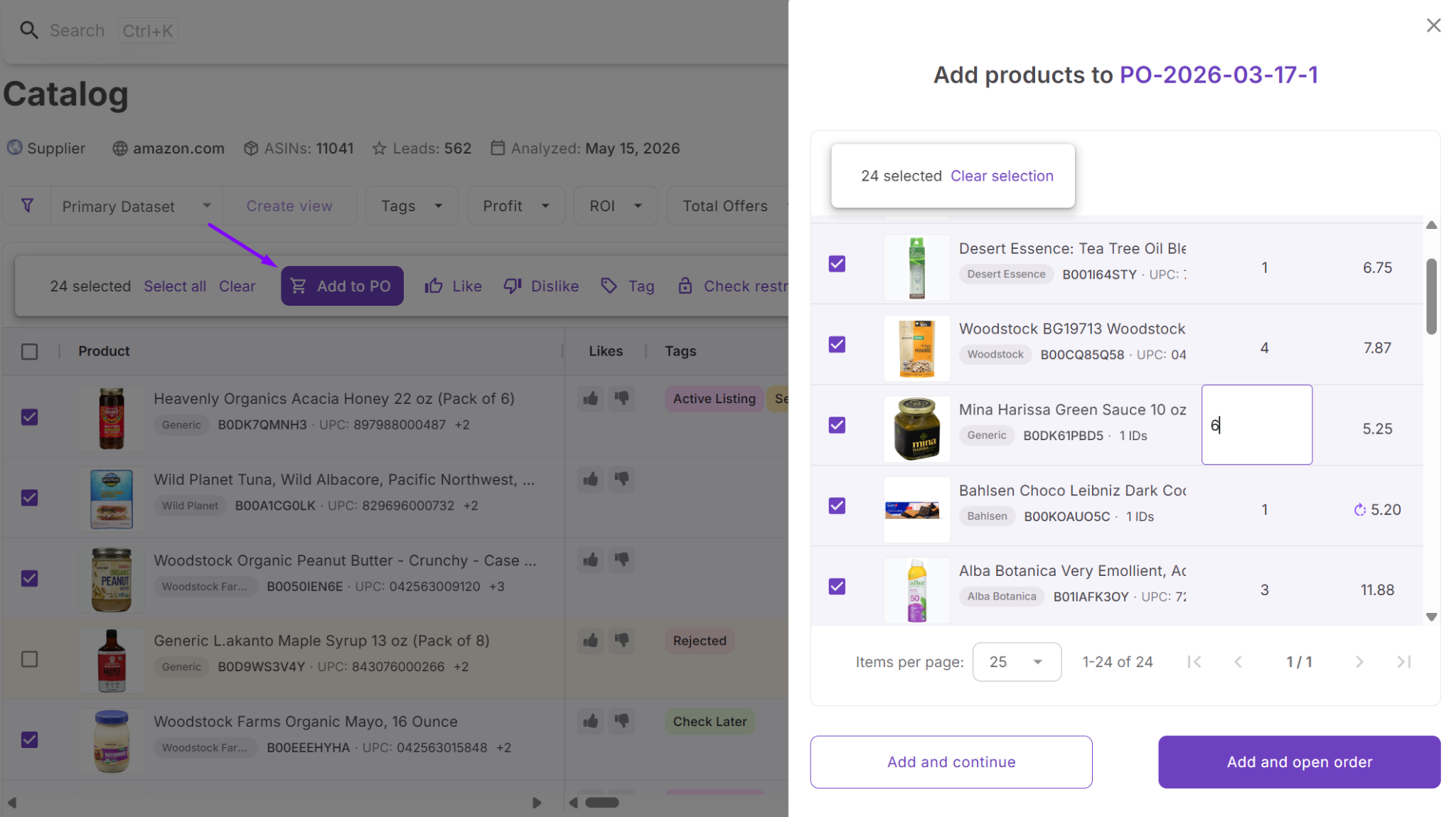Click the Add to PO button
This screenshot has width=1456, height=817.
coord(342,286)
